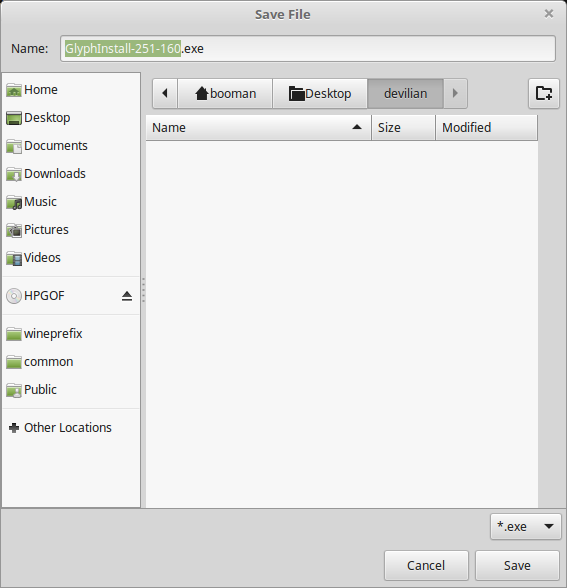Viewport: 567px width, 588px height.
Task: Go to Pictures in sidebar
Action: point(71,230)
